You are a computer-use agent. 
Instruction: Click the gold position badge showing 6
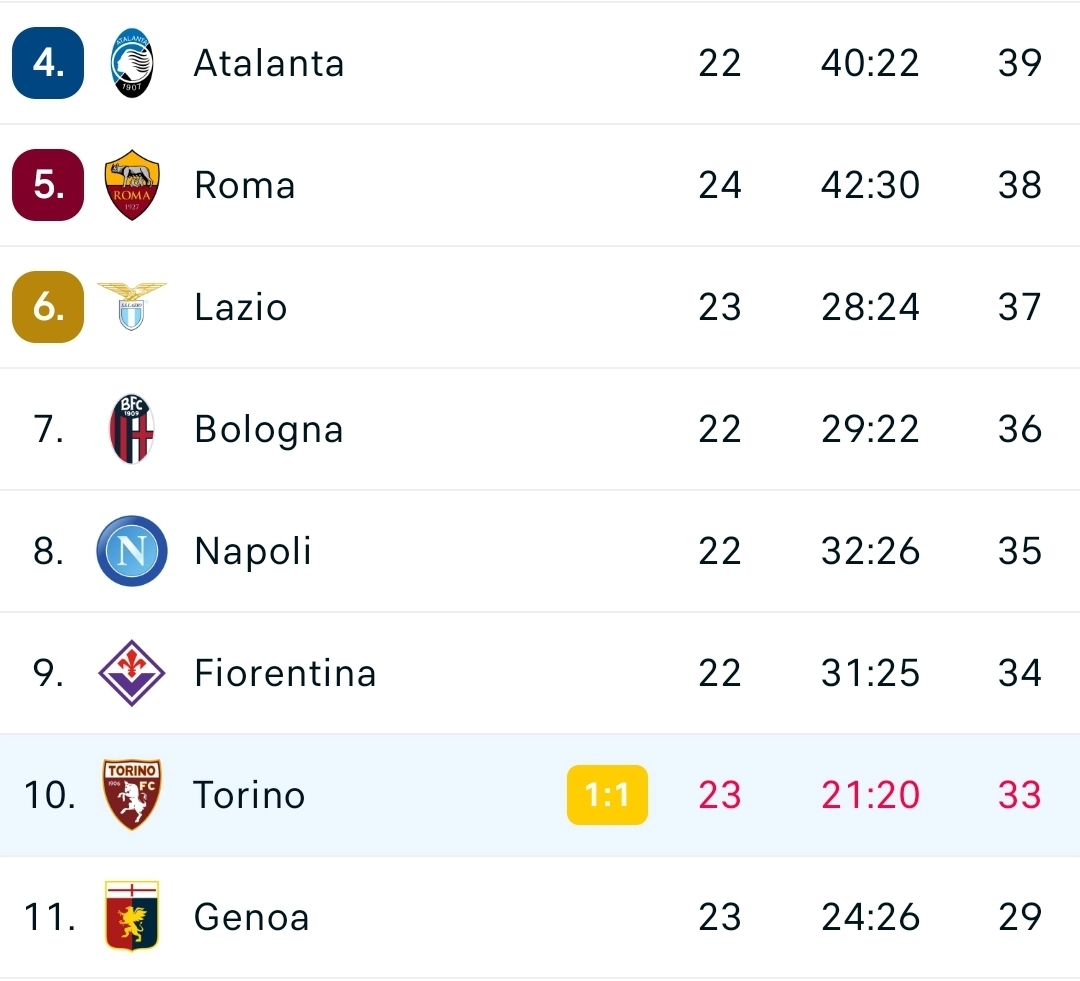click(47, 307)
